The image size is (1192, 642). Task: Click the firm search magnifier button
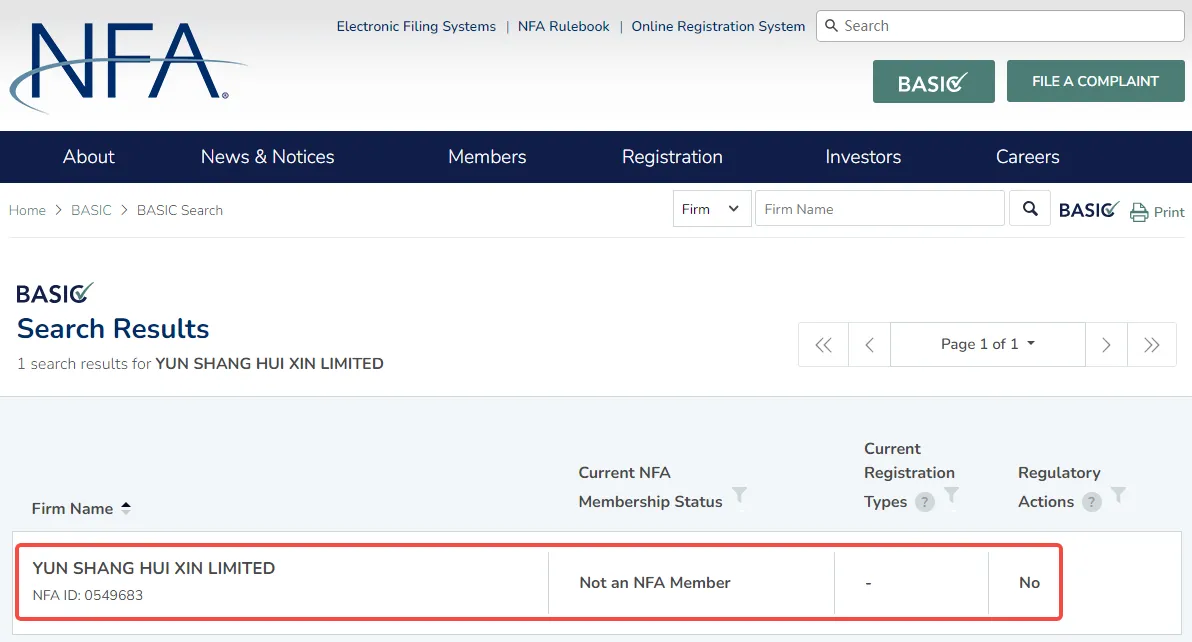coord(1030,209)
